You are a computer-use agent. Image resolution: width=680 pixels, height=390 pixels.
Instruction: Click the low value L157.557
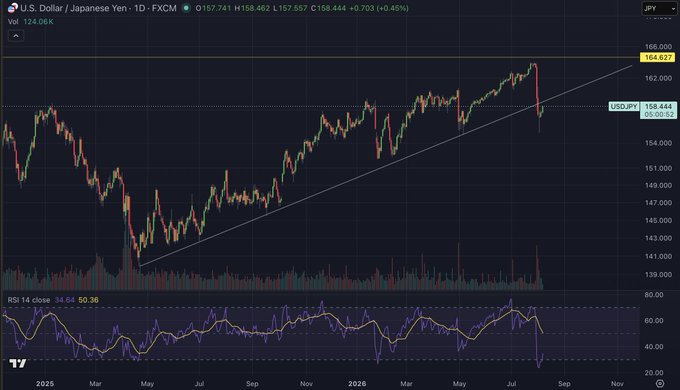[x=290, y=8]
